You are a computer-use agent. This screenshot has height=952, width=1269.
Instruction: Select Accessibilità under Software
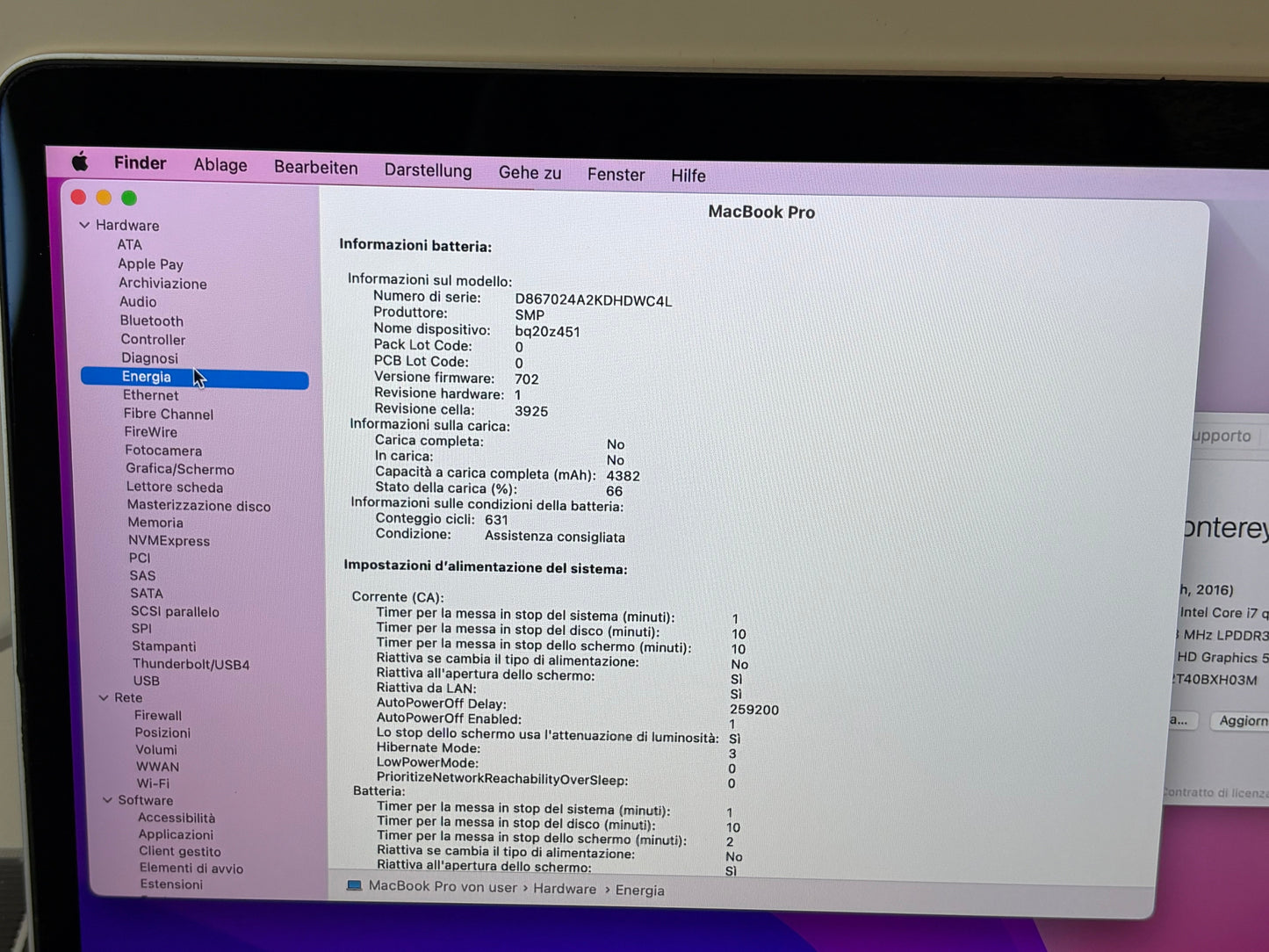(177, 818)
